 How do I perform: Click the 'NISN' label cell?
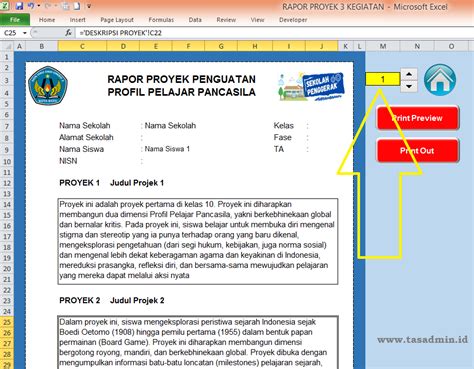pyautogui.click(x=68, y=161)
